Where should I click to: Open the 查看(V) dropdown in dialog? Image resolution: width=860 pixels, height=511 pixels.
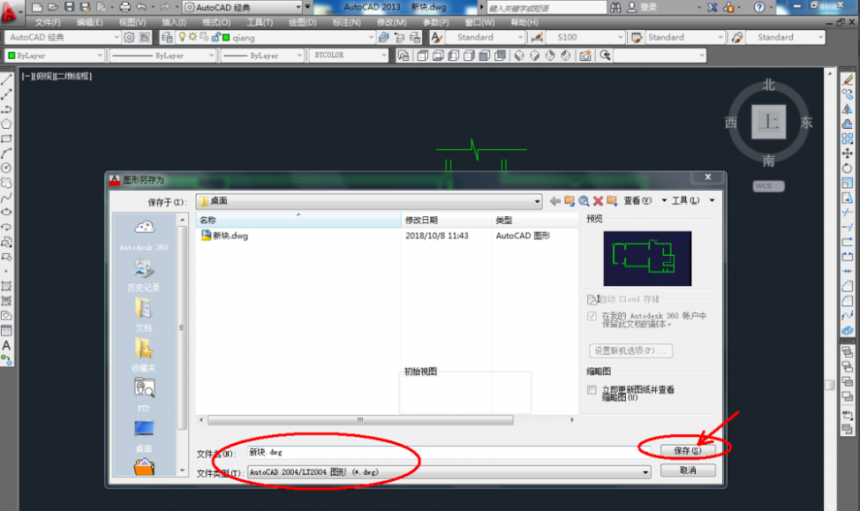pos(645,201)
